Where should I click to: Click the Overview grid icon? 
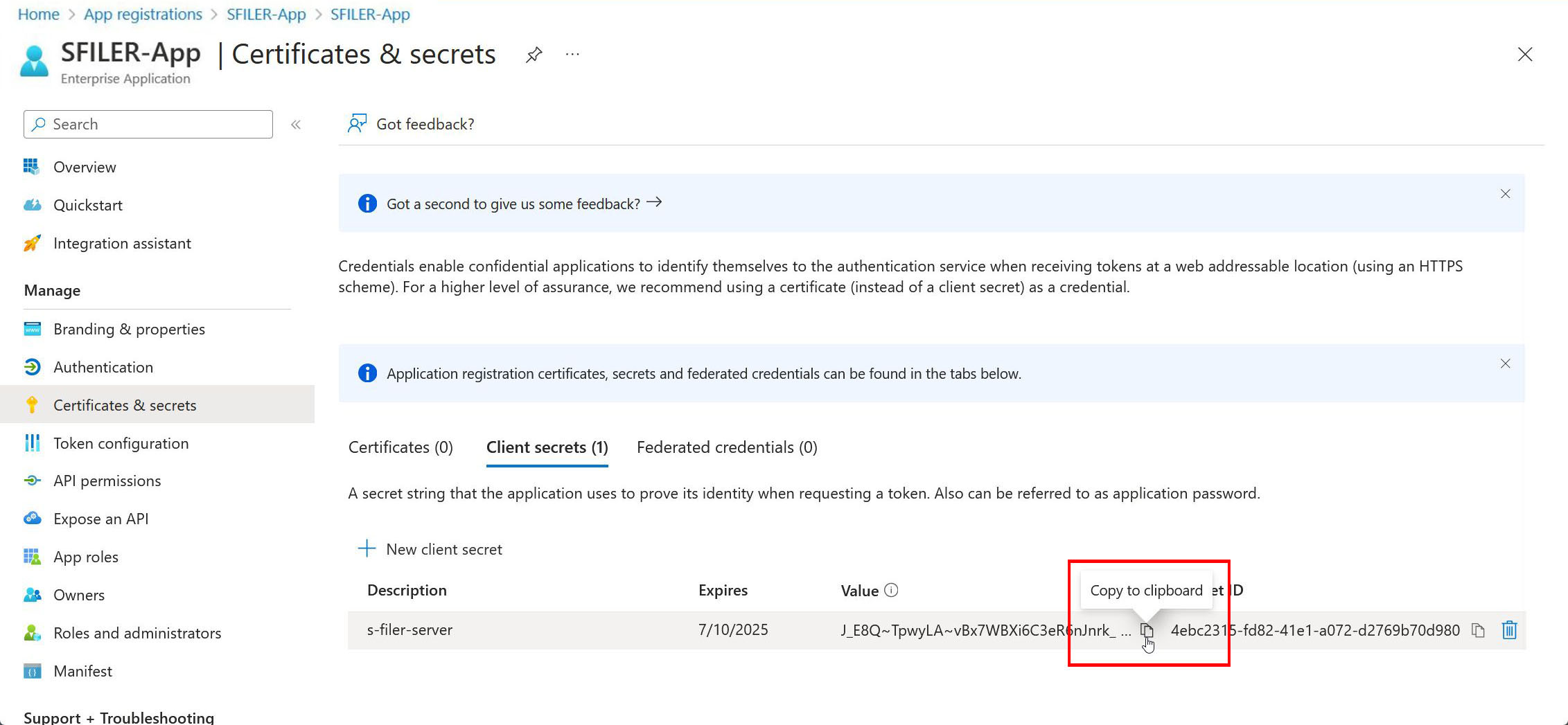pyautogui.click(x=31, y=167)
